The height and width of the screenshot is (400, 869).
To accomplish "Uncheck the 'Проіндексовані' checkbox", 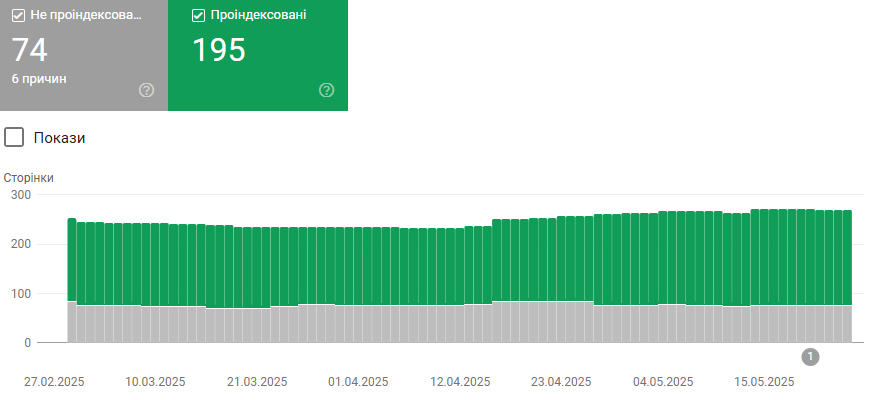I will 198,16.
